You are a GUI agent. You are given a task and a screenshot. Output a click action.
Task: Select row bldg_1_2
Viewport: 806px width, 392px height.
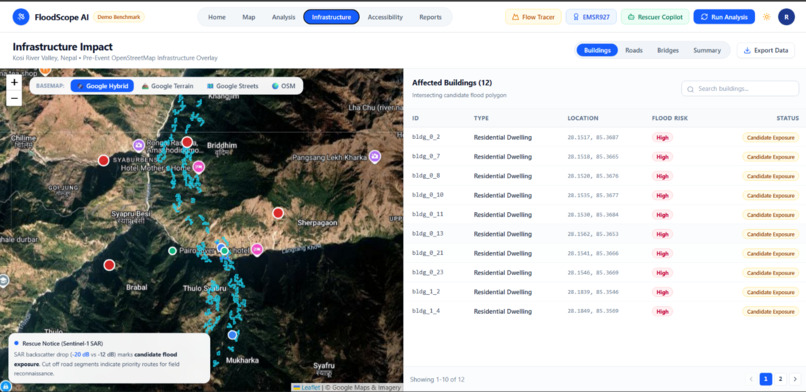click(604, 292)
